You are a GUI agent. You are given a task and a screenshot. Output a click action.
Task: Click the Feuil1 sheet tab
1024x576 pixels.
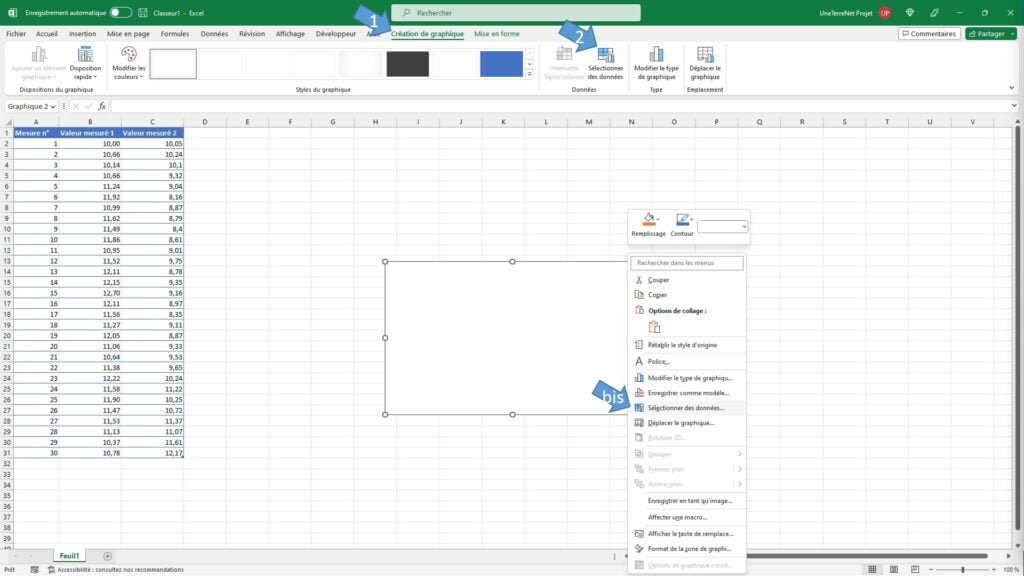point(69,556)
